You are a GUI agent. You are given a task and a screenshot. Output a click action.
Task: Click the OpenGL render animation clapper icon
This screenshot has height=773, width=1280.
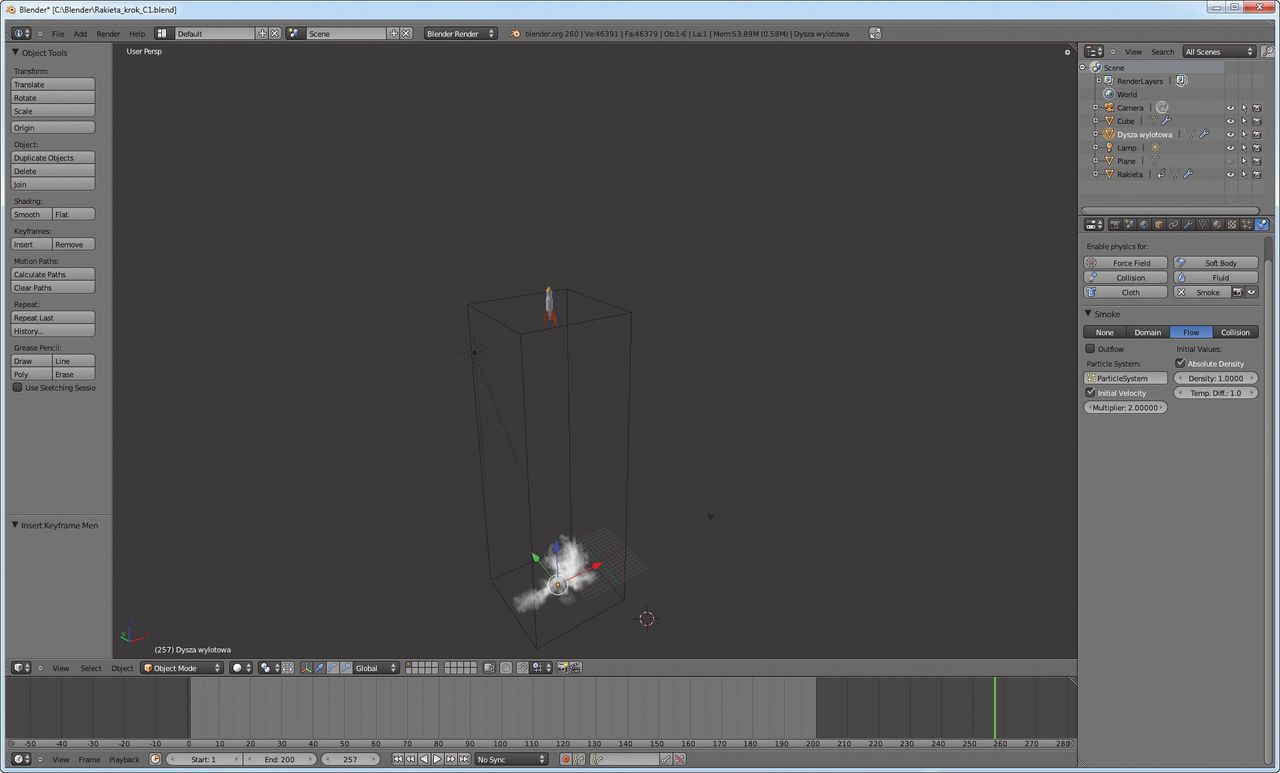575,667
